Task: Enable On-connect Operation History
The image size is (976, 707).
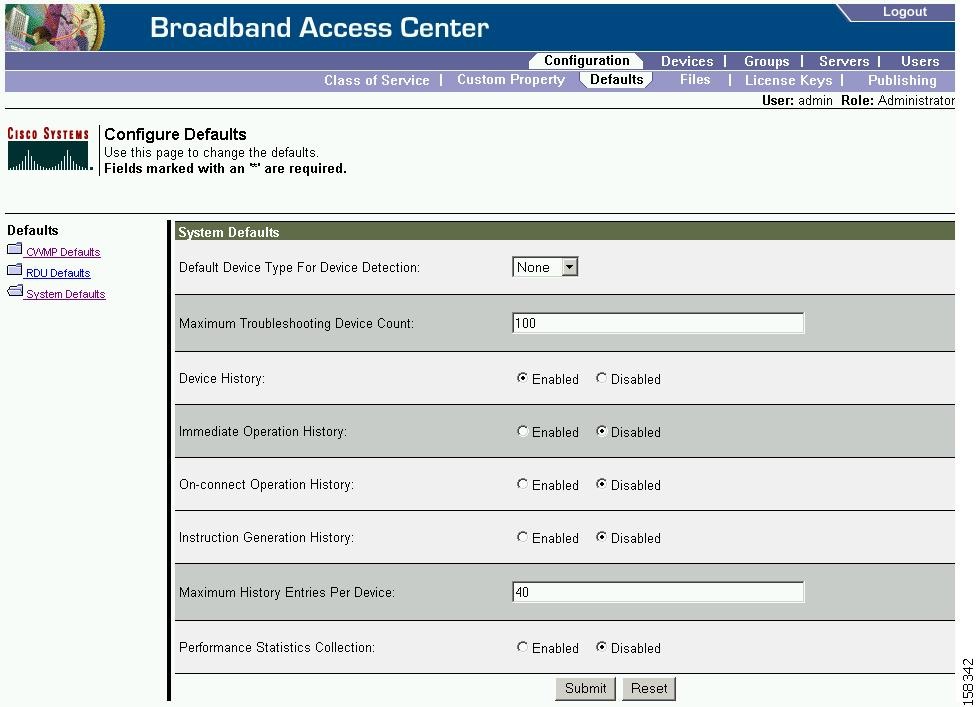Action: pyautogui.click(x=522, y=484)
